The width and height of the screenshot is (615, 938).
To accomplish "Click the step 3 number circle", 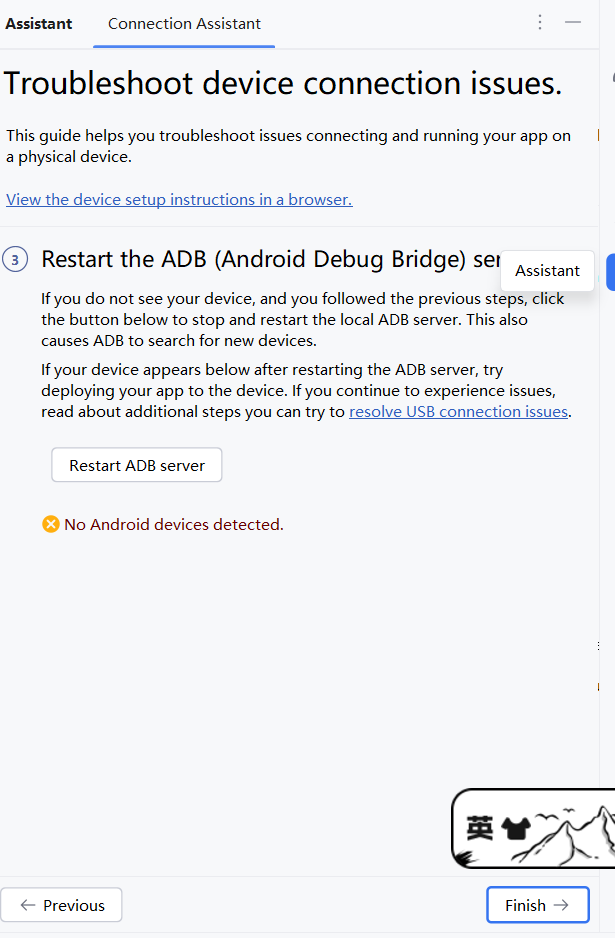I will pos(15,260).
